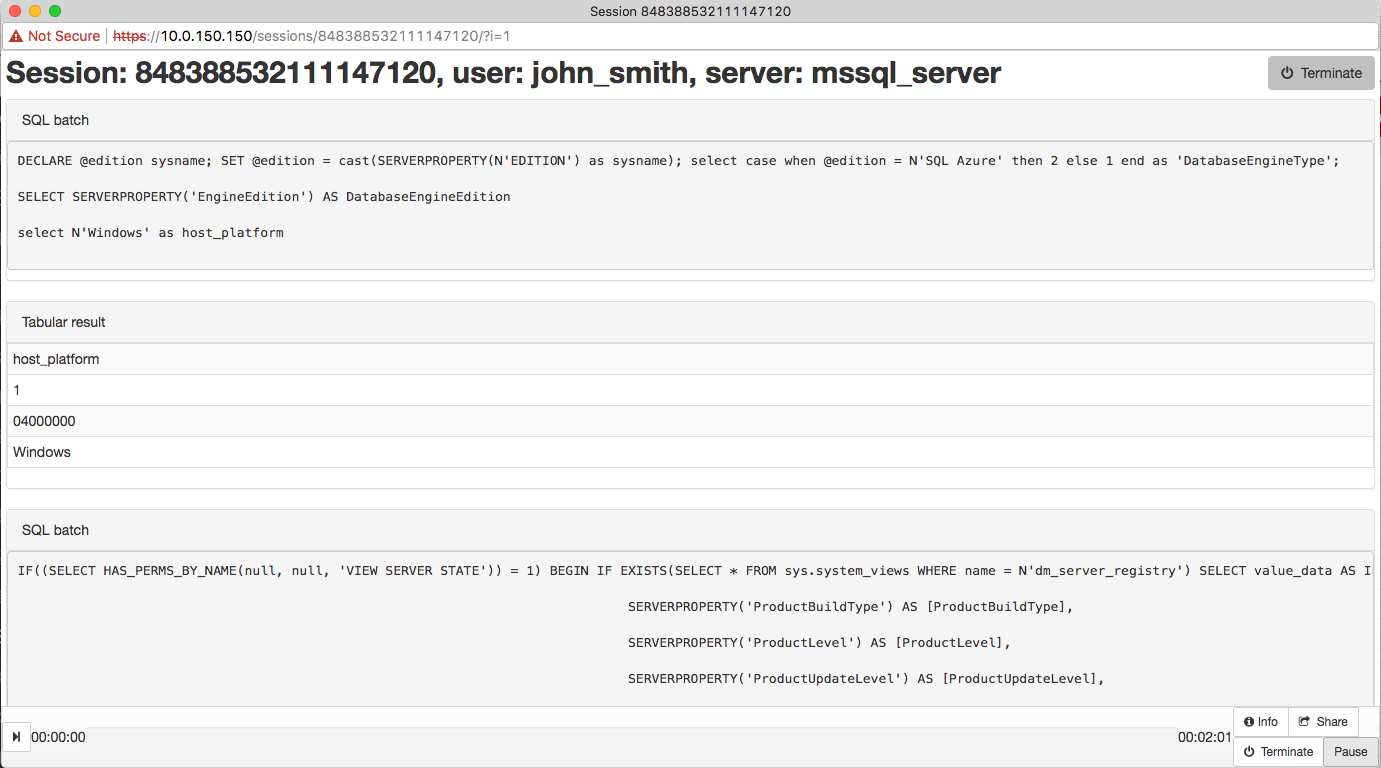Click the first SQL batch header
The height and width of the screenshot is (768, 1381).
click(x=690, y=120)
